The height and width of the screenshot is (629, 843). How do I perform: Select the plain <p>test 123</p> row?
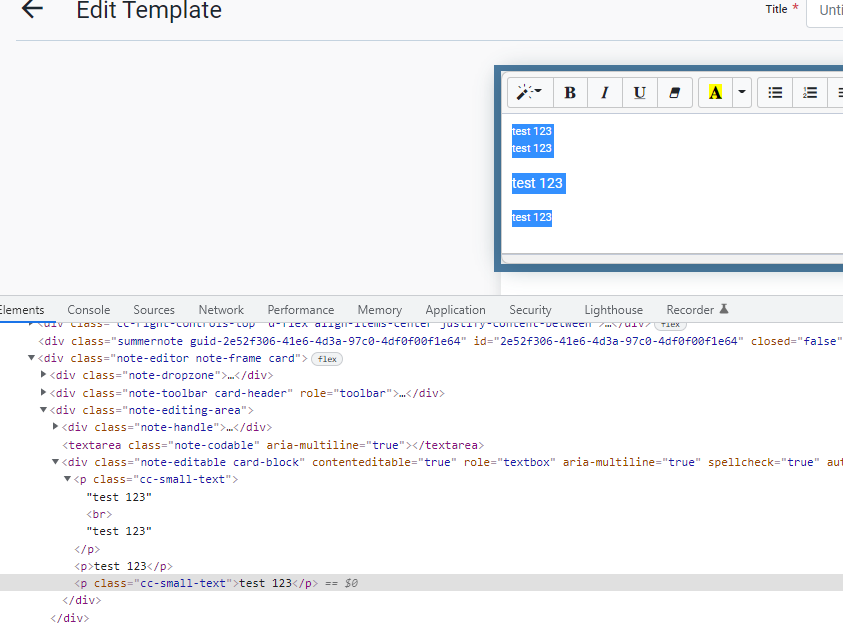click(422, 566)
